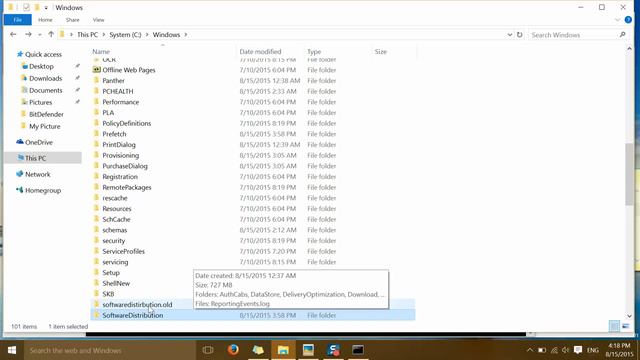This screenshot has width=640, height=360.
Task: Open Downloads in navigation pane
Action: (45, 78)
